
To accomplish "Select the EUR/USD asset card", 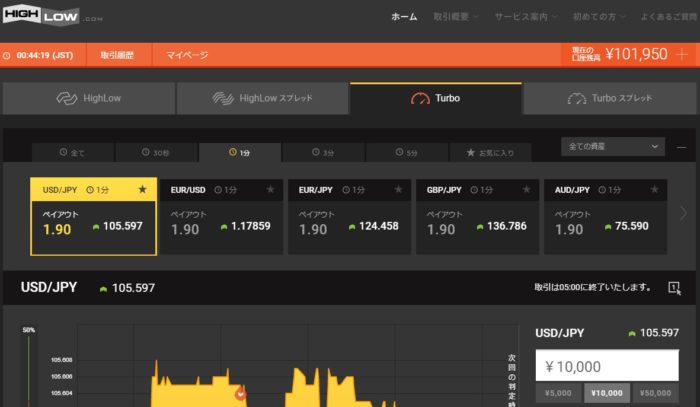I will tap(221, 216).
